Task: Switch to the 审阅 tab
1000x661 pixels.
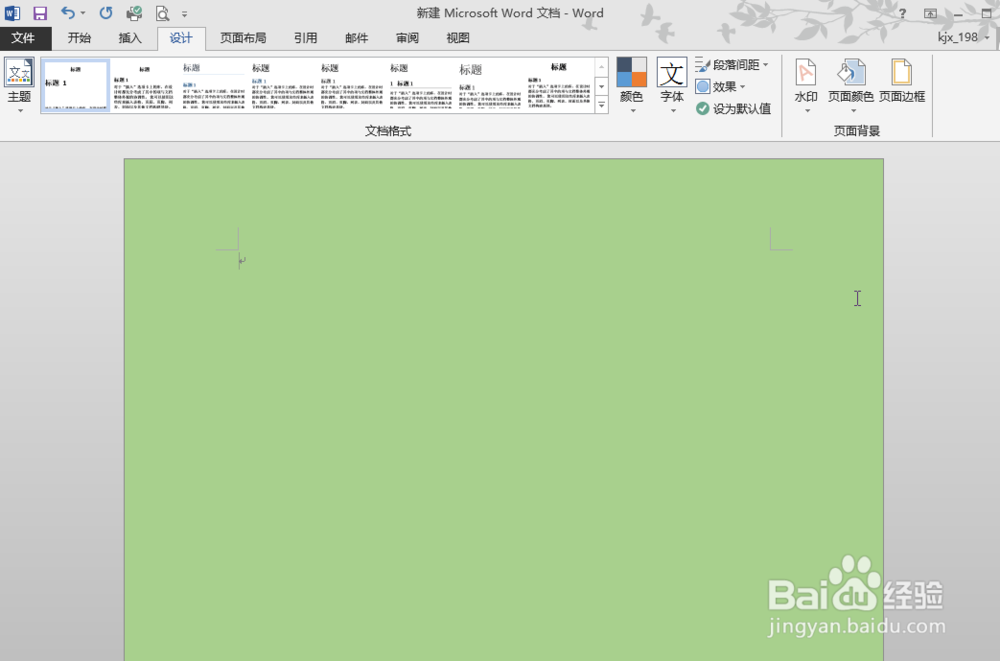Action: click(x=407, y=38)
